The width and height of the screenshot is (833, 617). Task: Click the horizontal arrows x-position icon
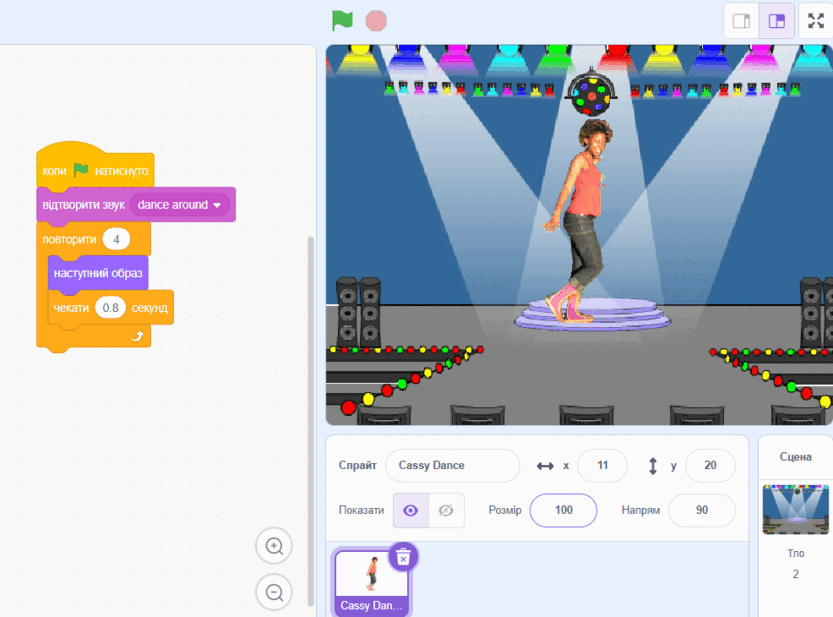point(545,466)
